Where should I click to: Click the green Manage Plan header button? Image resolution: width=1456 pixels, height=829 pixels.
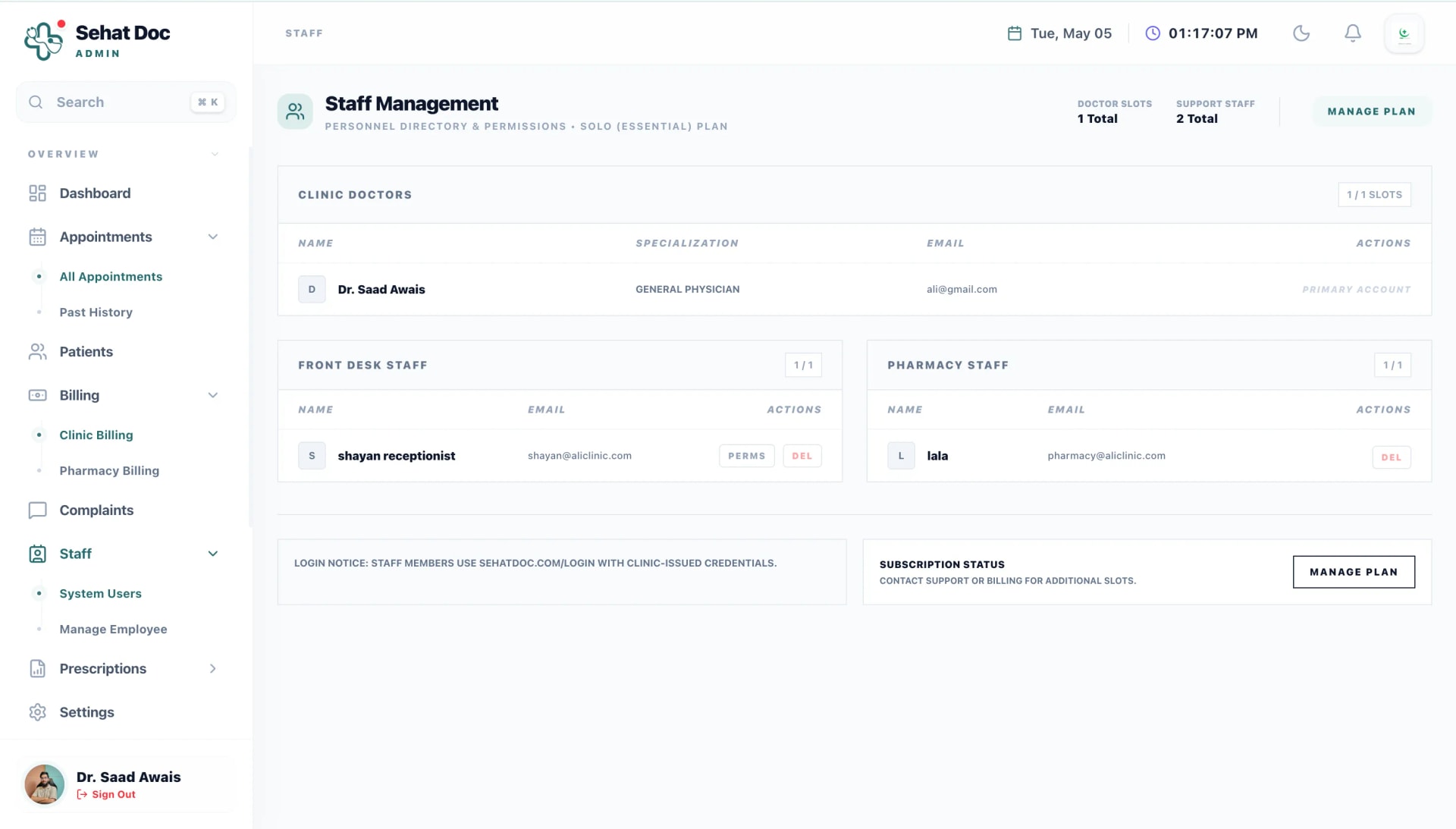click(x=1371, y=111)
